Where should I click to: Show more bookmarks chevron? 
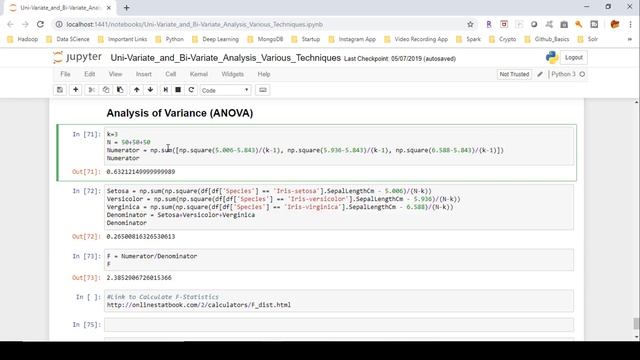[x=629, y=40]
